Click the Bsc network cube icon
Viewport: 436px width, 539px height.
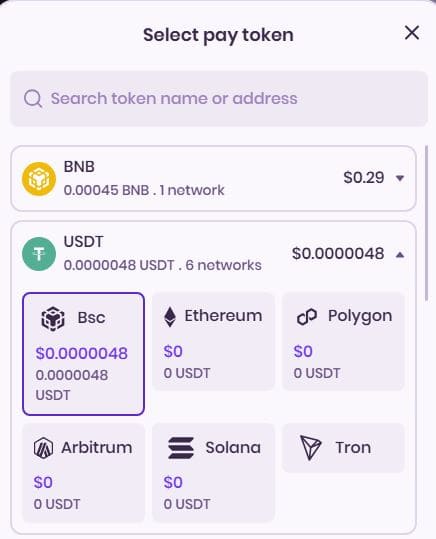53,319
